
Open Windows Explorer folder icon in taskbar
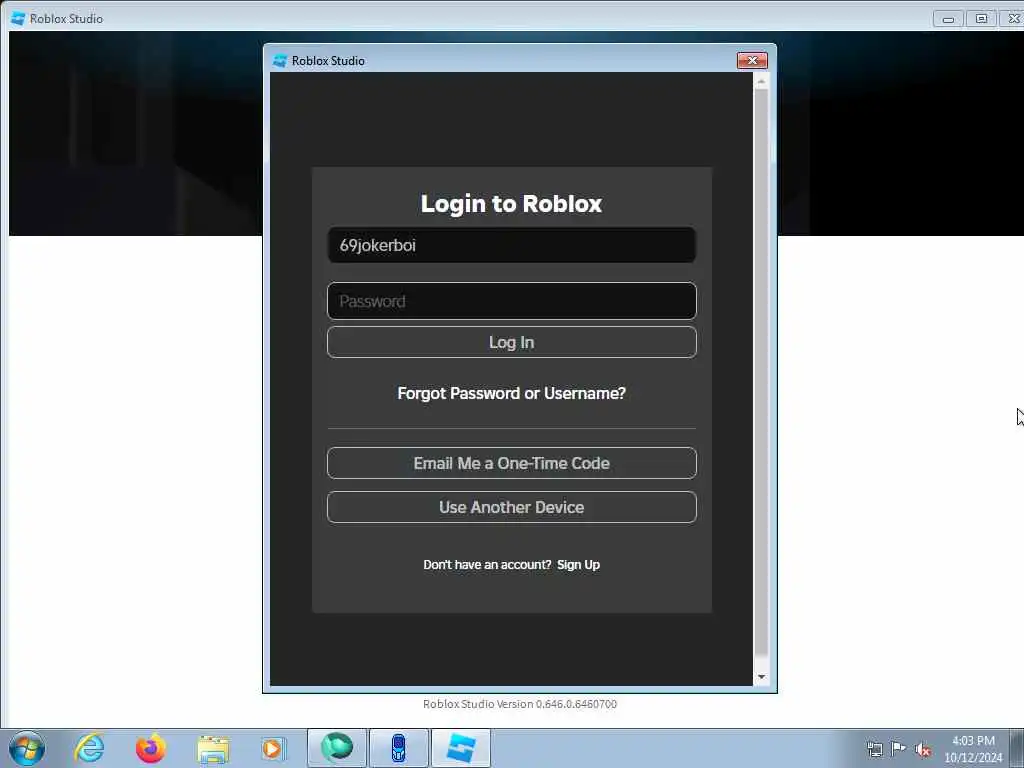click(213, 749)
